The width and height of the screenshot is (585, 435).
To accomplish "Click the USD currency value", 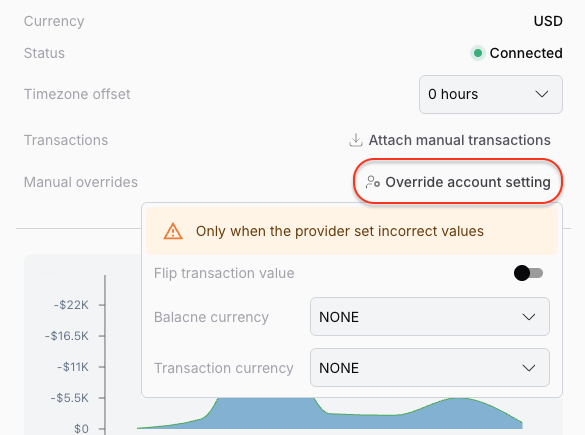I will point(548,21).
